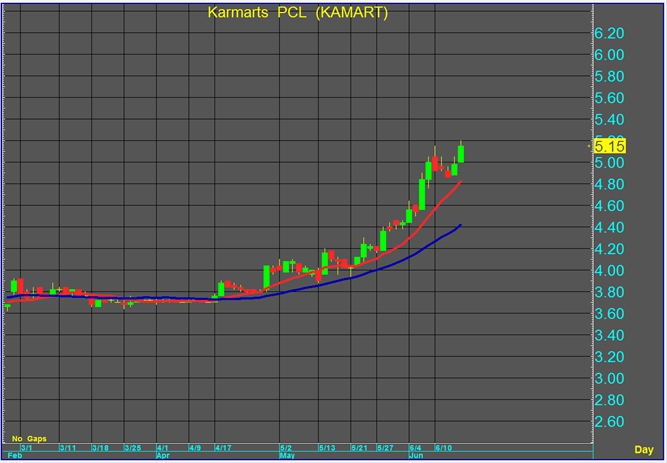This screenshot has width=667, height=463.
Task: Select the 5.40 price axis label
Action: [609, 120]
